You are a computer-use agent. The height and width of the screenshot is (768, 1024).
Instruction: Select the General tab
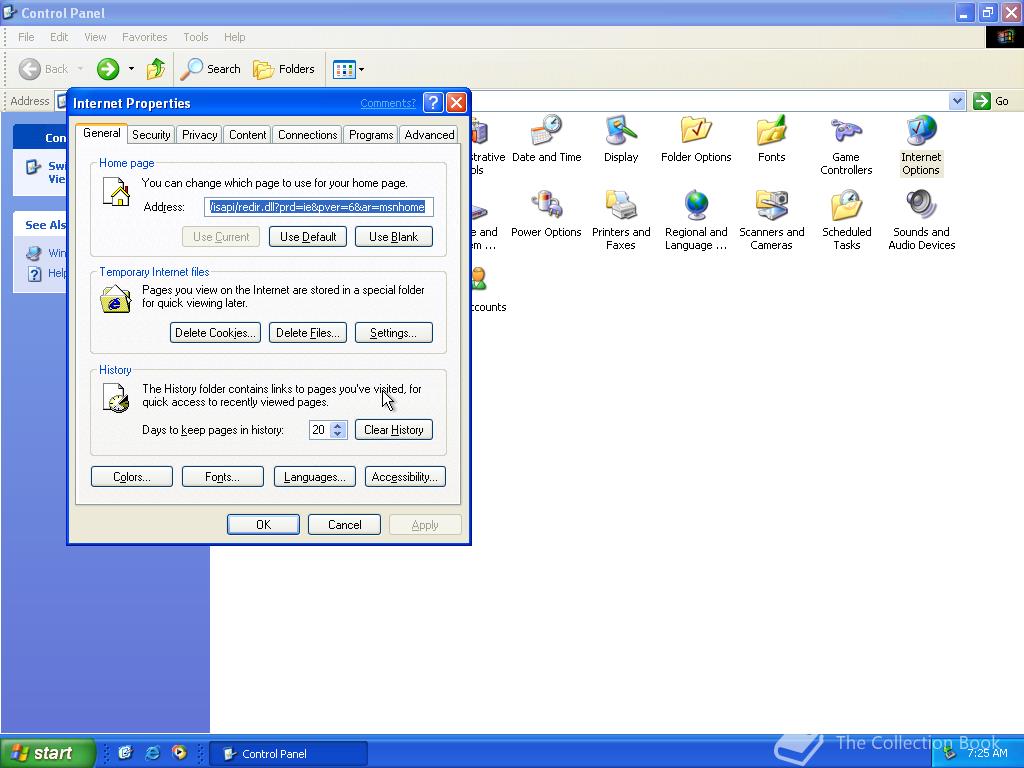click(x=102, y=133)
